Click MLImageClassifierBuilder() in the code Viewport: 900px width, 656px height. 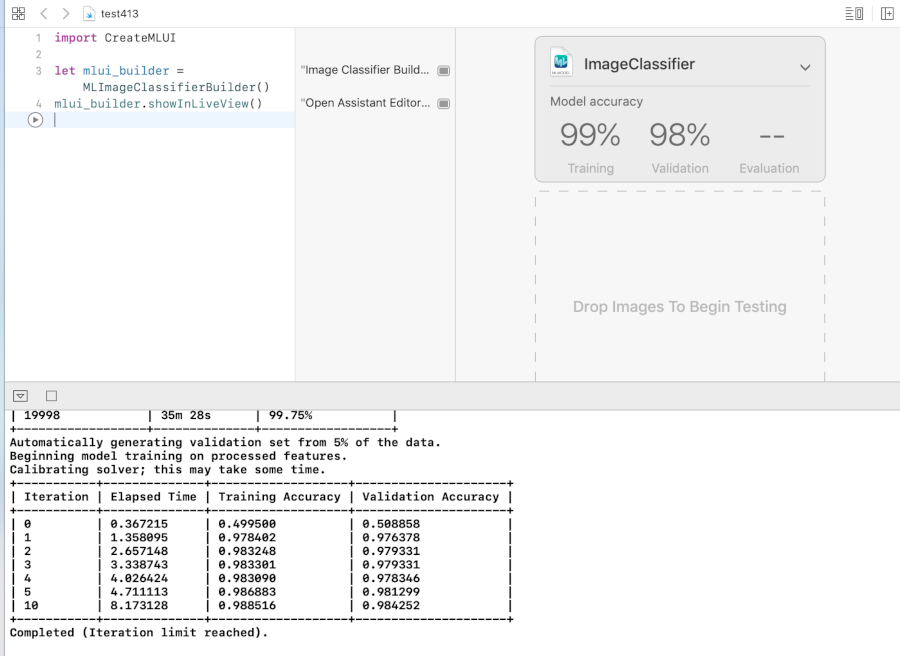pyautogui.click(x=176, y=87)
